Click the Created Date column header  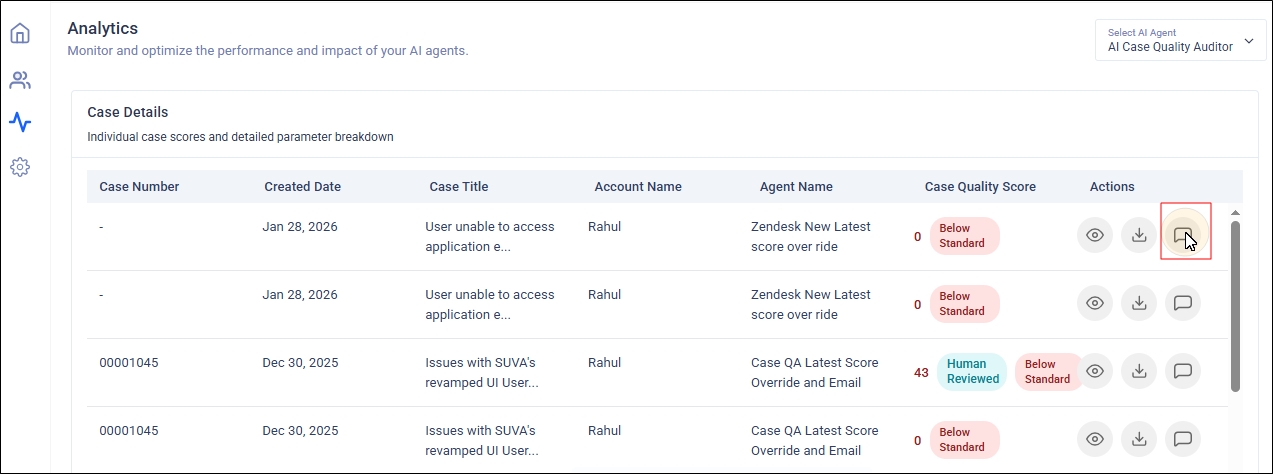(302, 187)
